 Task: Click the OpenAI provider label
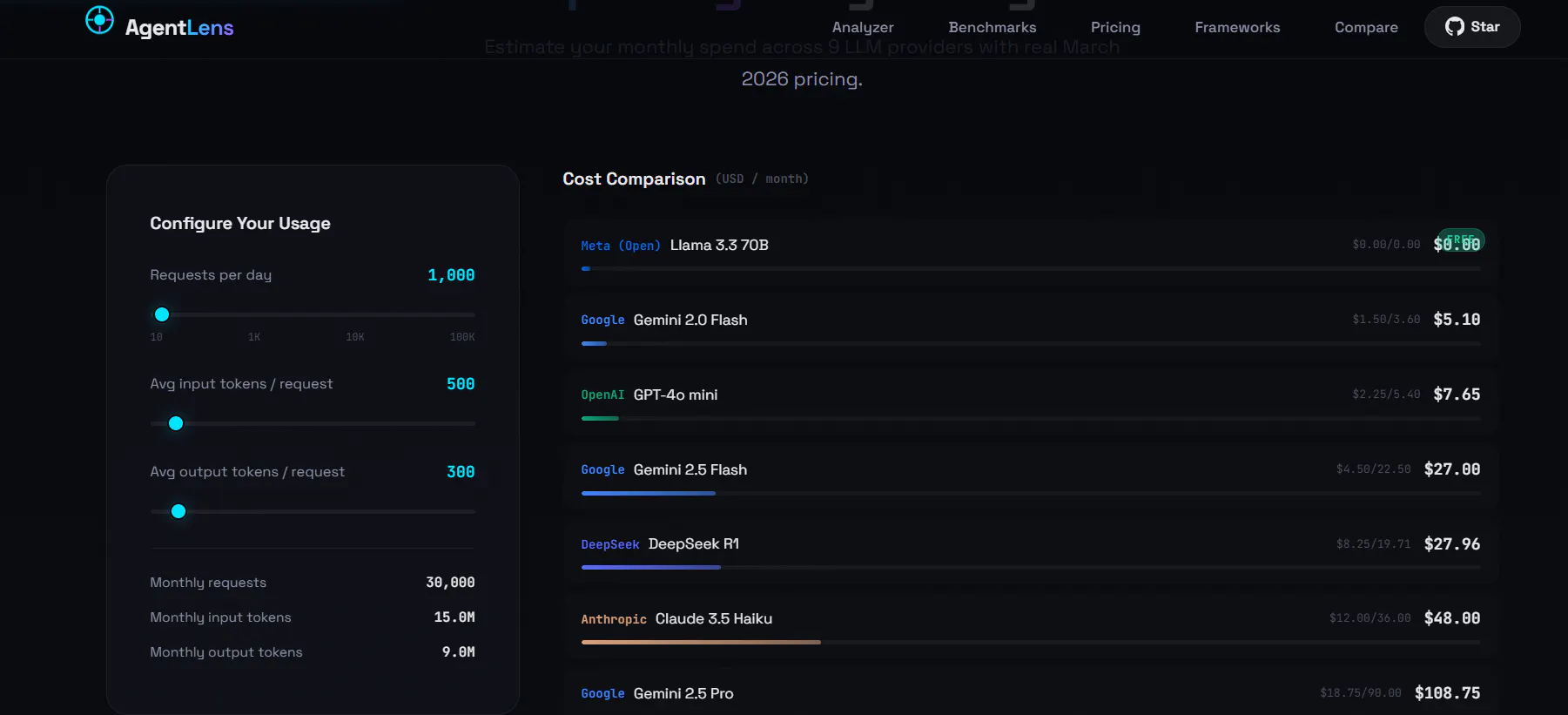602,395
